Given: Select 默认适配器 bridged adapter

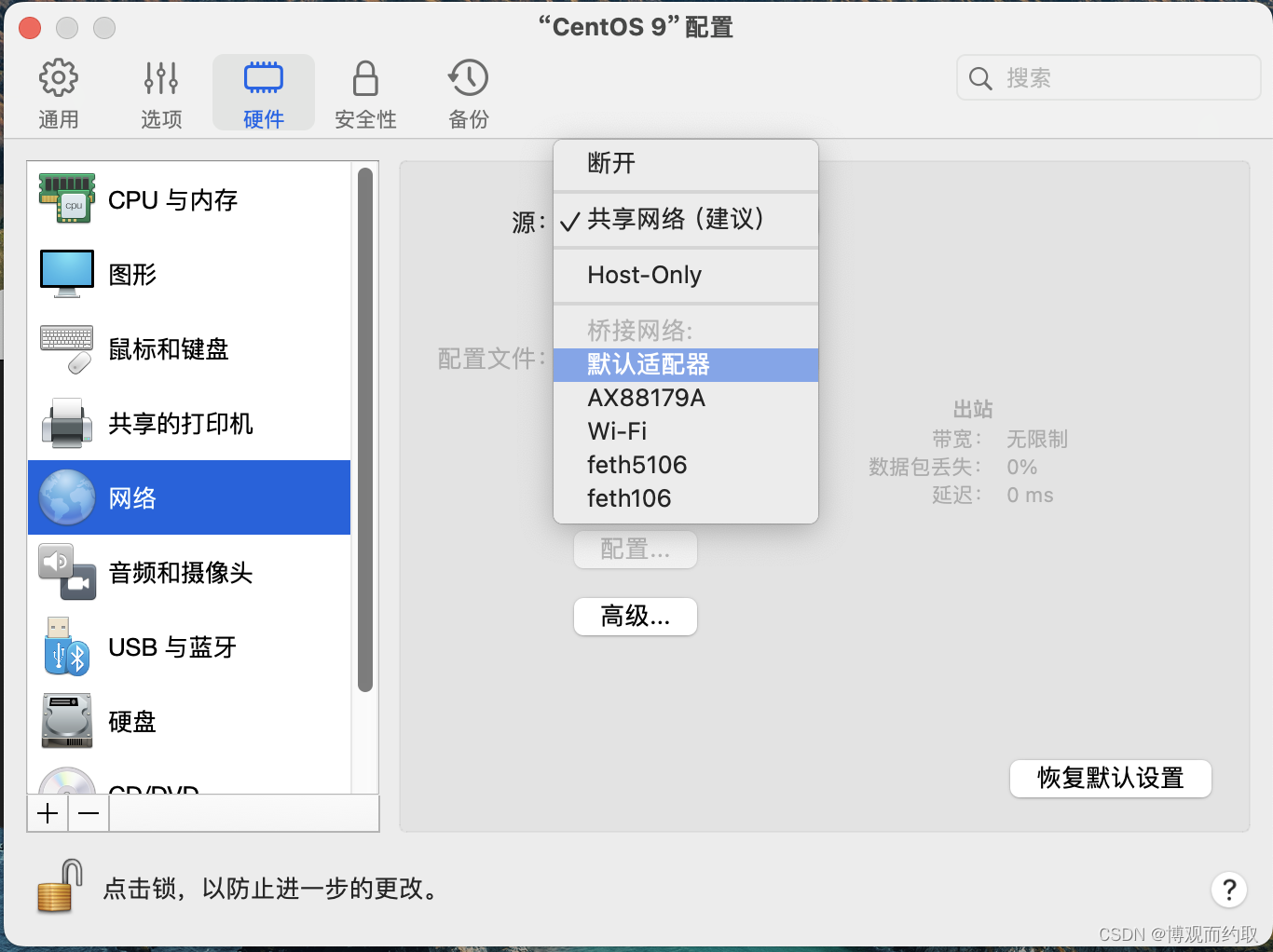Looking at the screenshot, I should [x=686, y=364].
